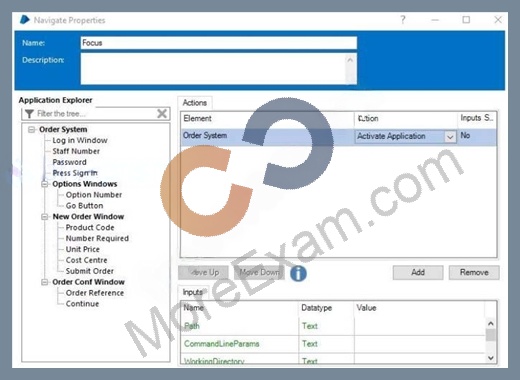
Task: Switch to the Actions tab
Action: coord(195,103)
